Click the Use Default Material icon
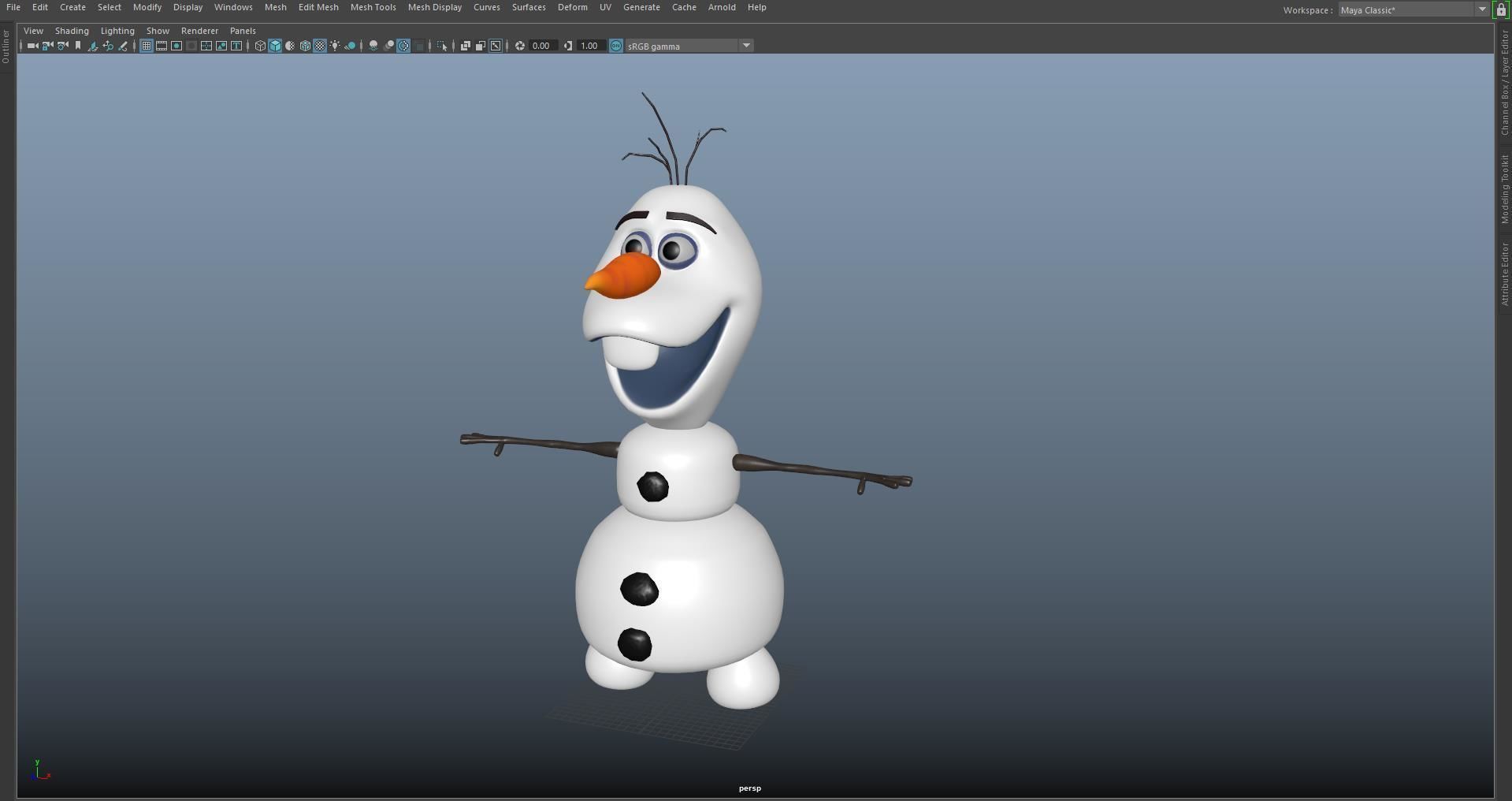 290,46
